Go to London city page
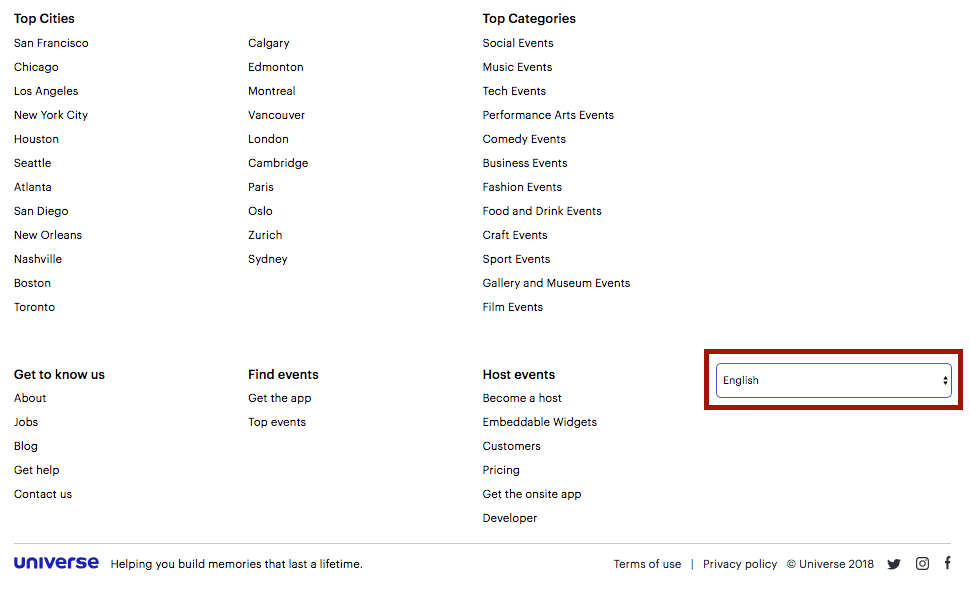 click(x=268, y=139)
